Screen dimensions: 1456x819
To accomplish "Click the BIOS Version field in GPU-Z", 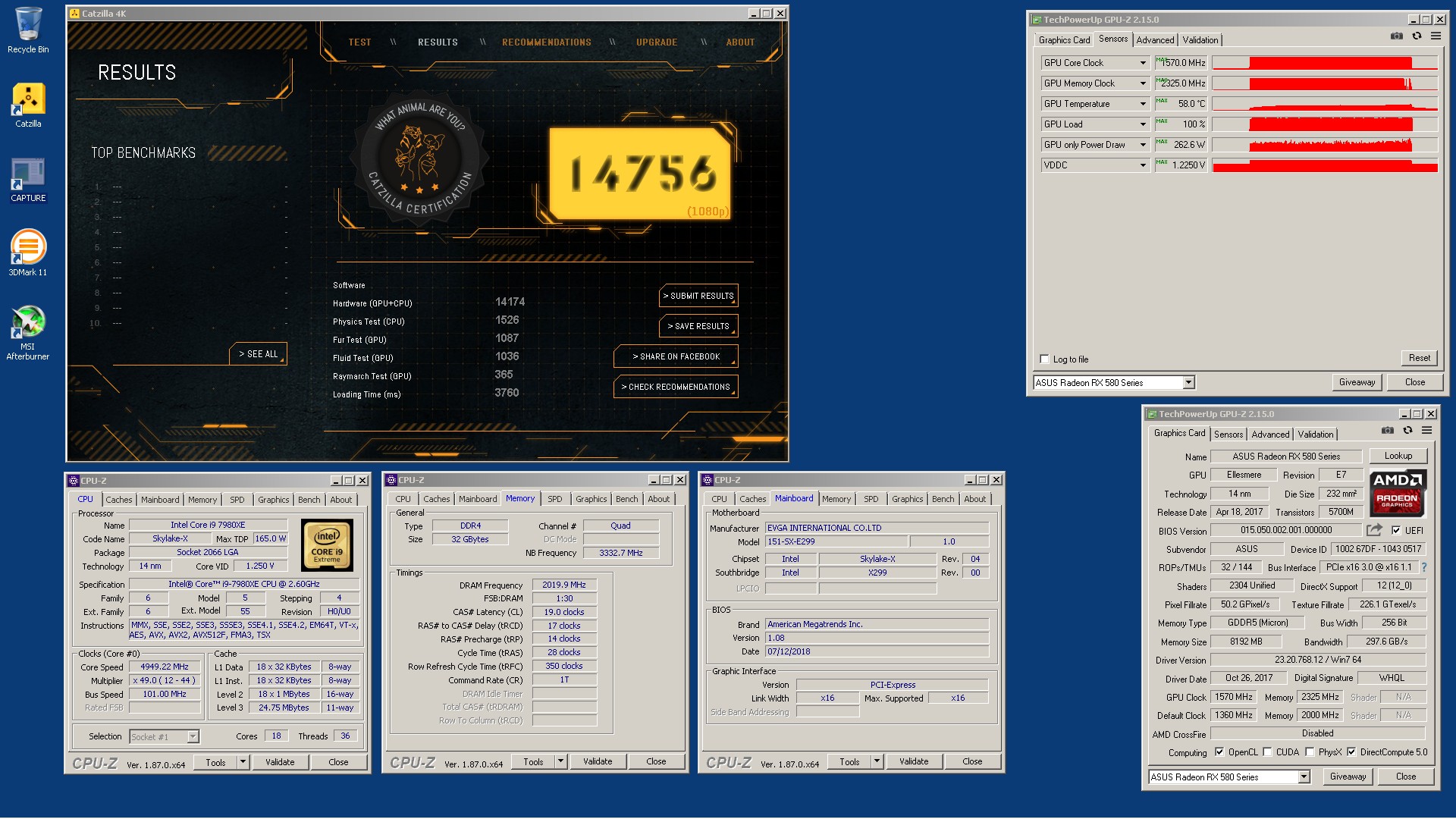I will [x=1286, y=530].
